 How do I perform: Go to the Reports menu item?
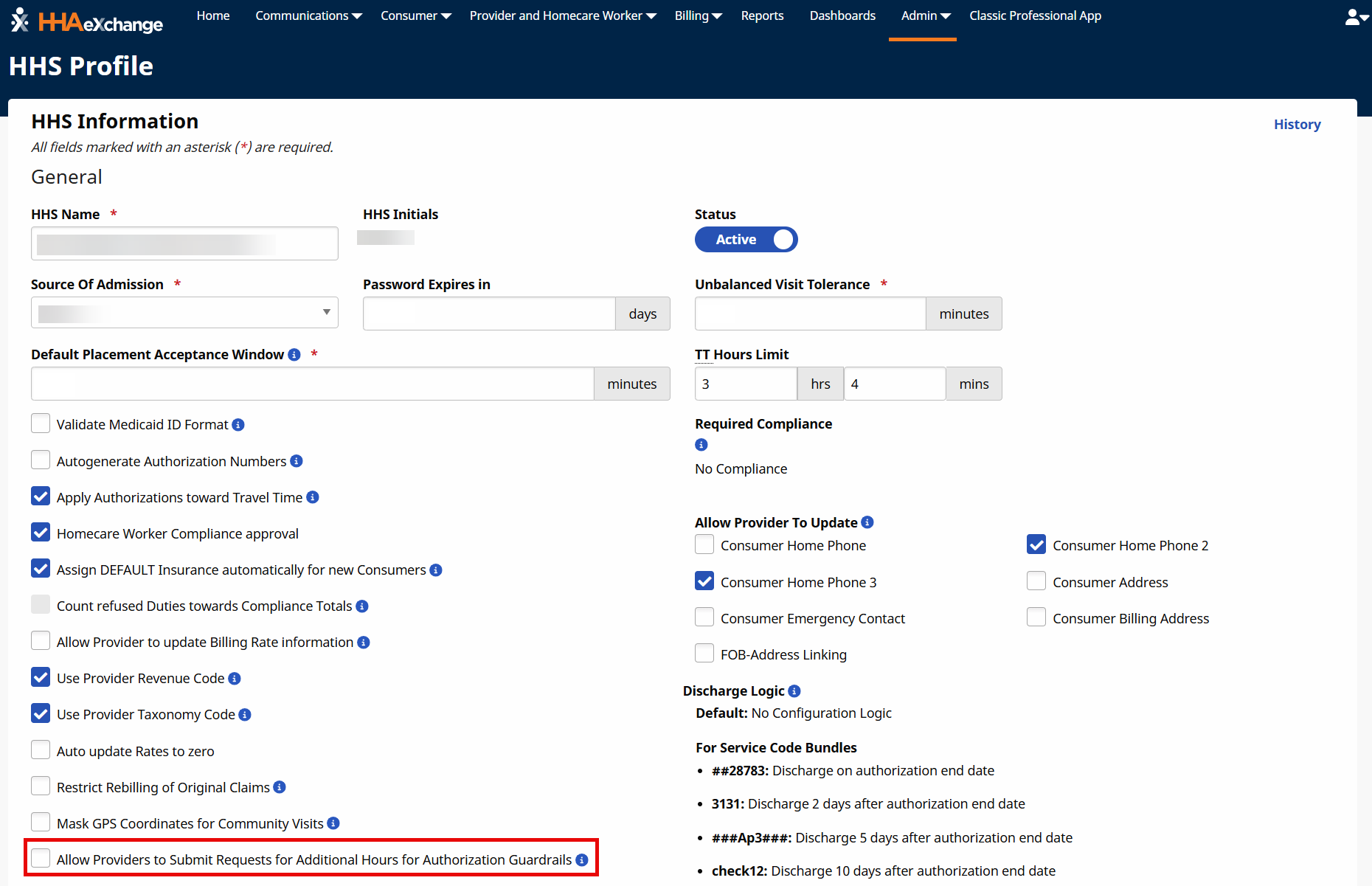pyautogui.click(x=762, y=16)
